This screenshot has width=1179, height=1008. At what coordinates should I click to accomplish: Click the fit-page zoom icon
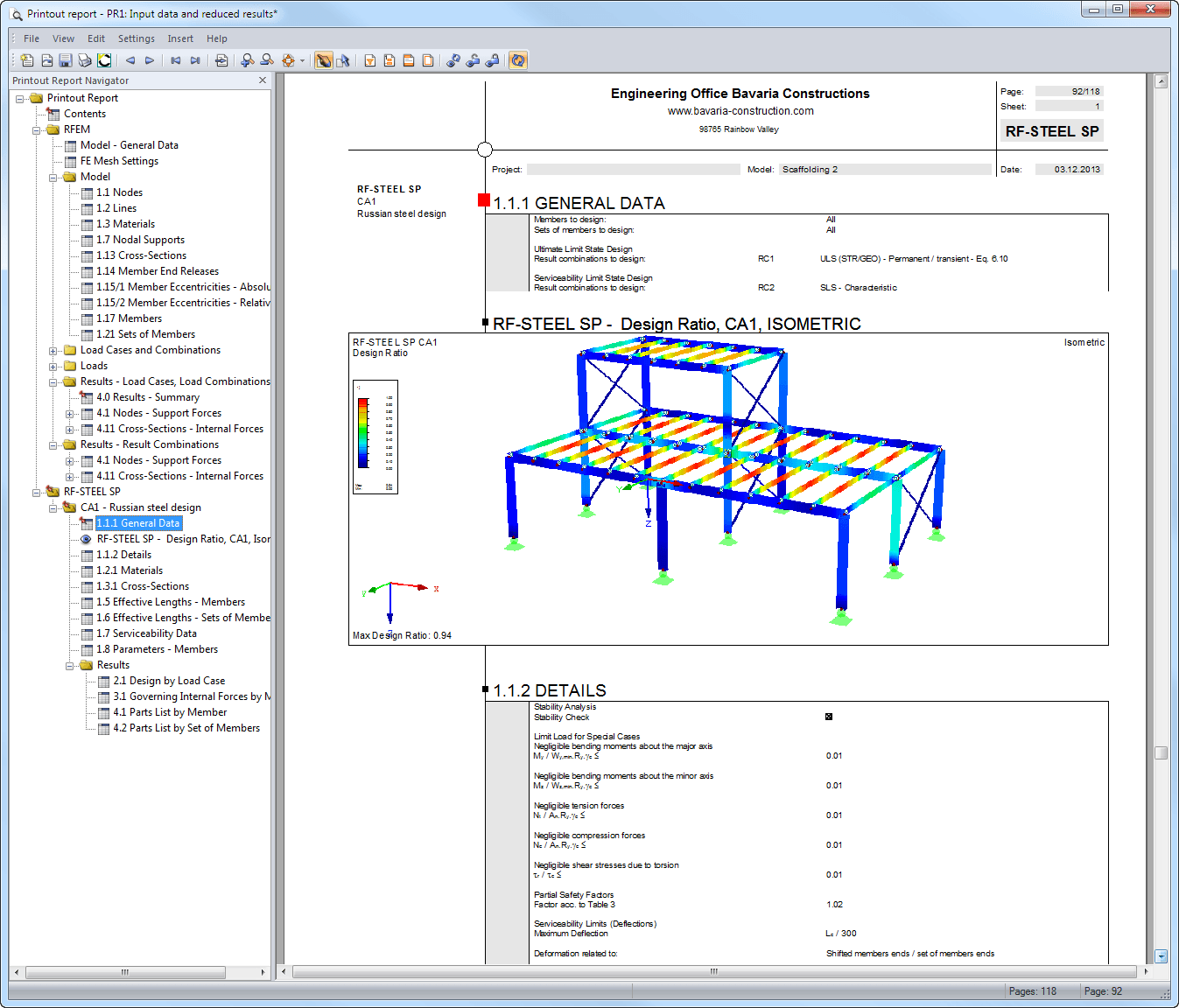click(x=288, y=60)
